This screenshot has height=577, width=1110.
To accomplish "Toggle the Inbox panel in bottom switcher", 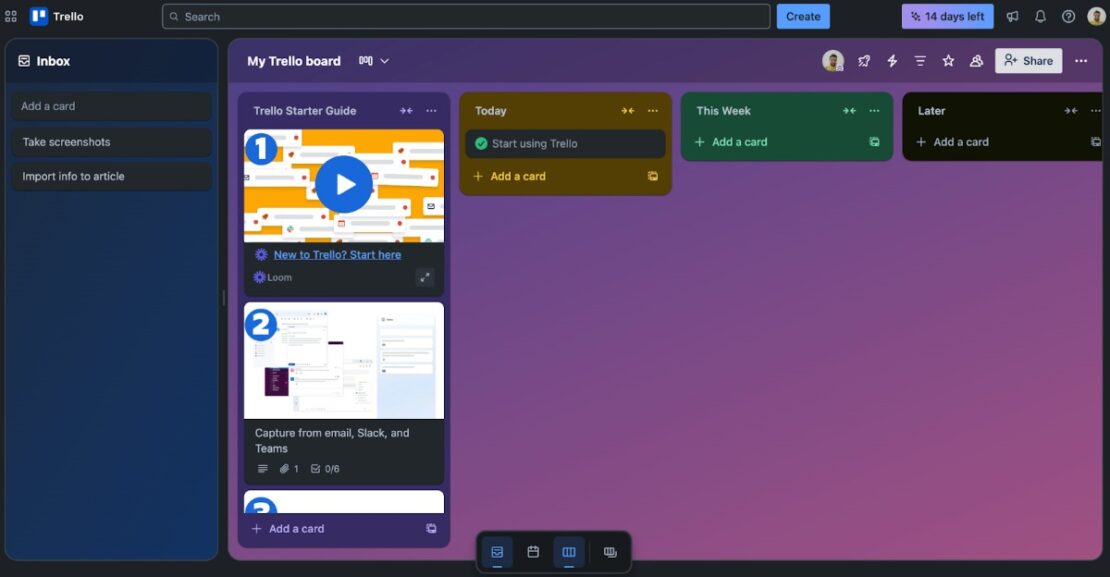I will [497, 552].
